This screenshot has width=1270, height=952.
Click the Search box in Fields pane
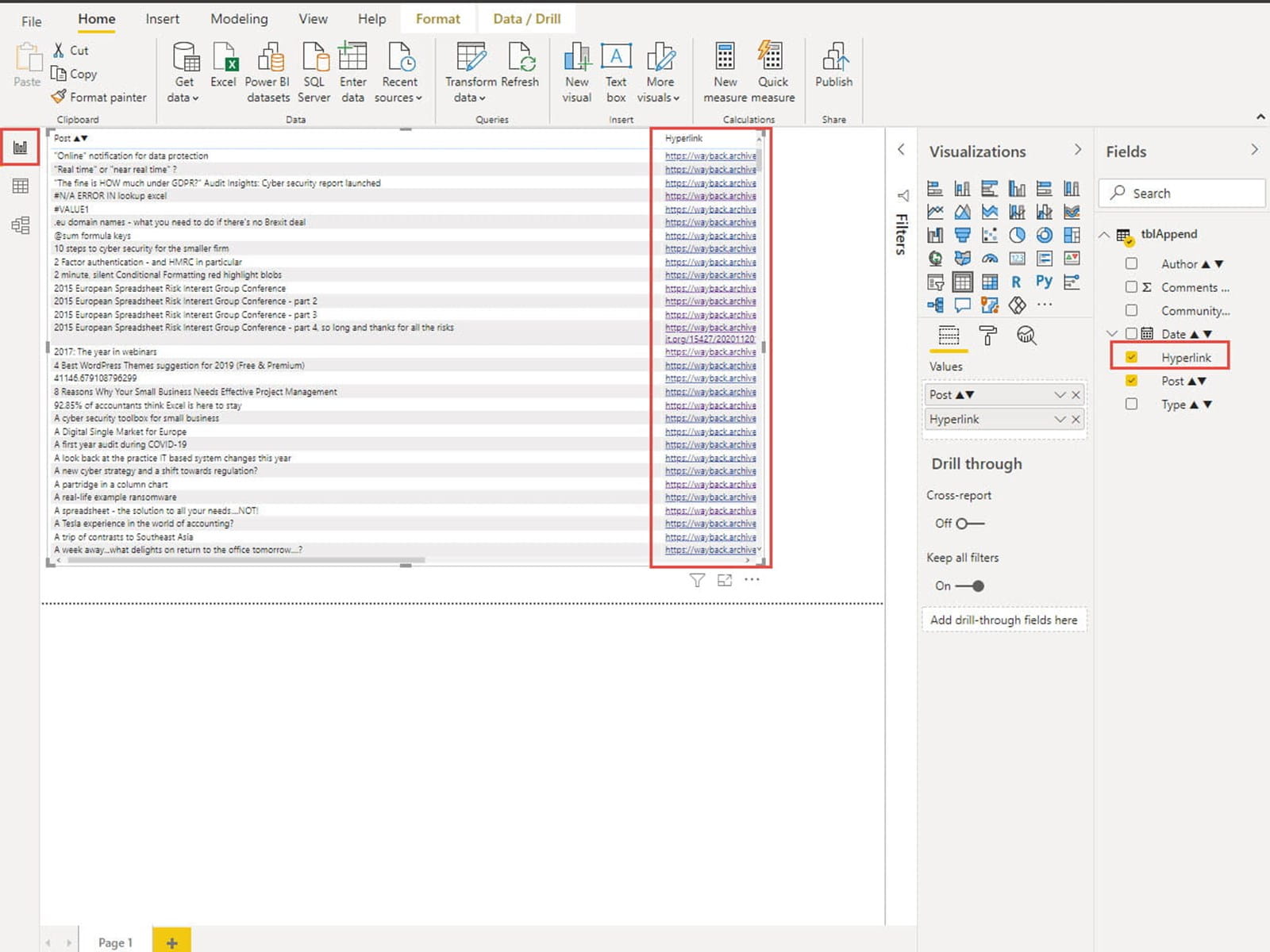pos(1183,194)
